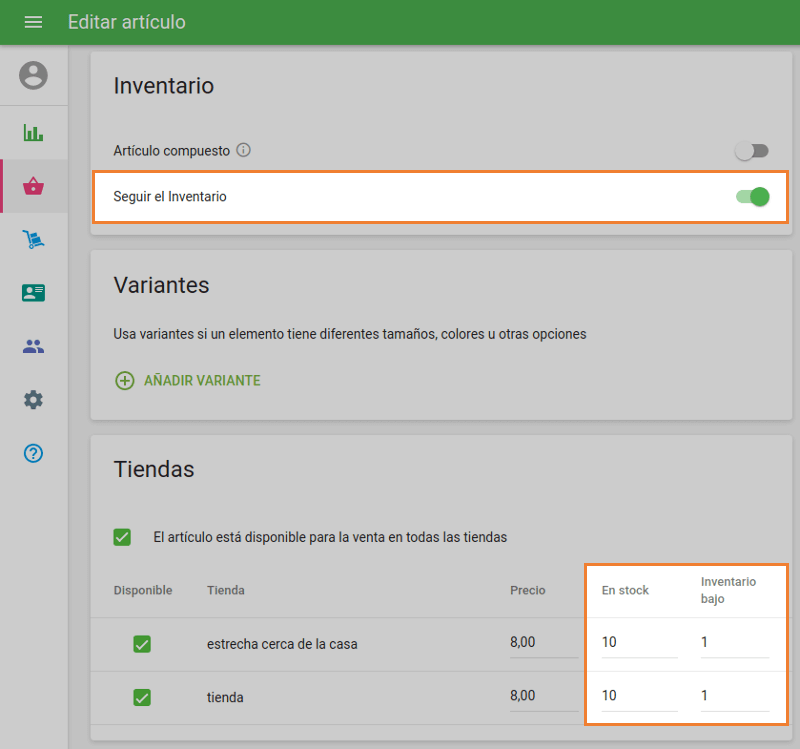Go to the reports bar chart icon
The width and height of the screenshot is (800, 749).
point(33,133)
